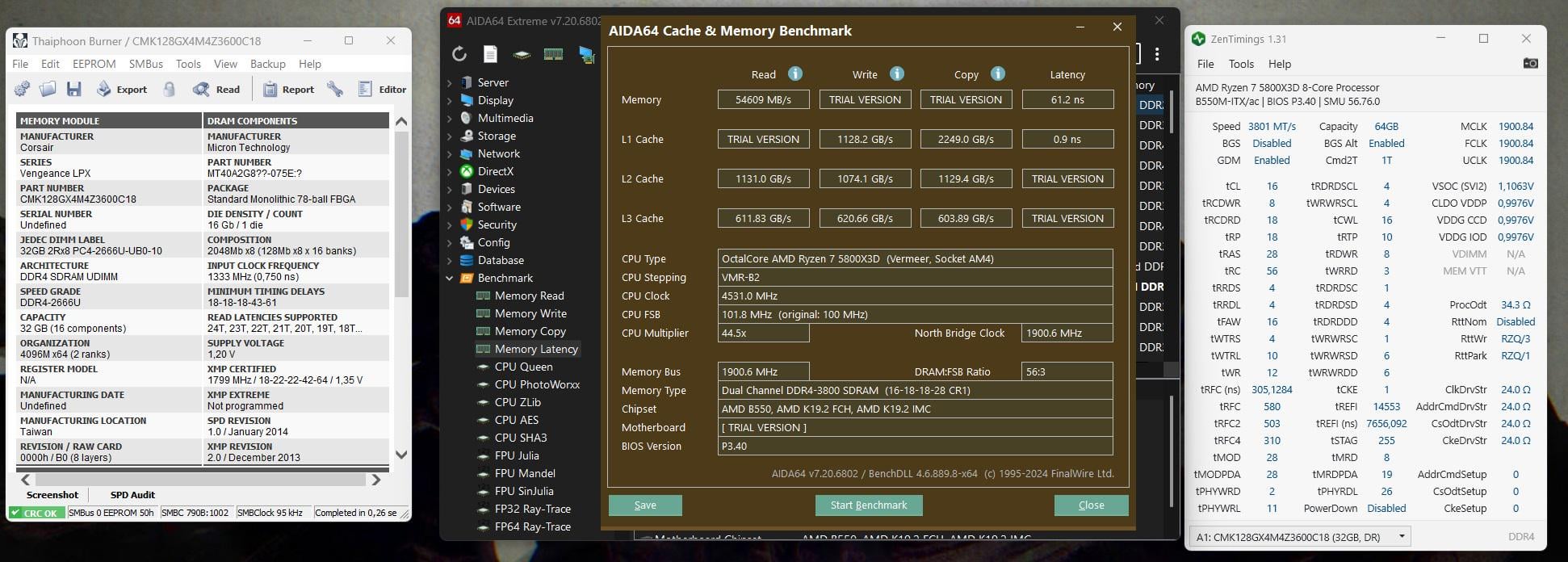
Task: Click the info icon next to Write
Action: point(897,73)
